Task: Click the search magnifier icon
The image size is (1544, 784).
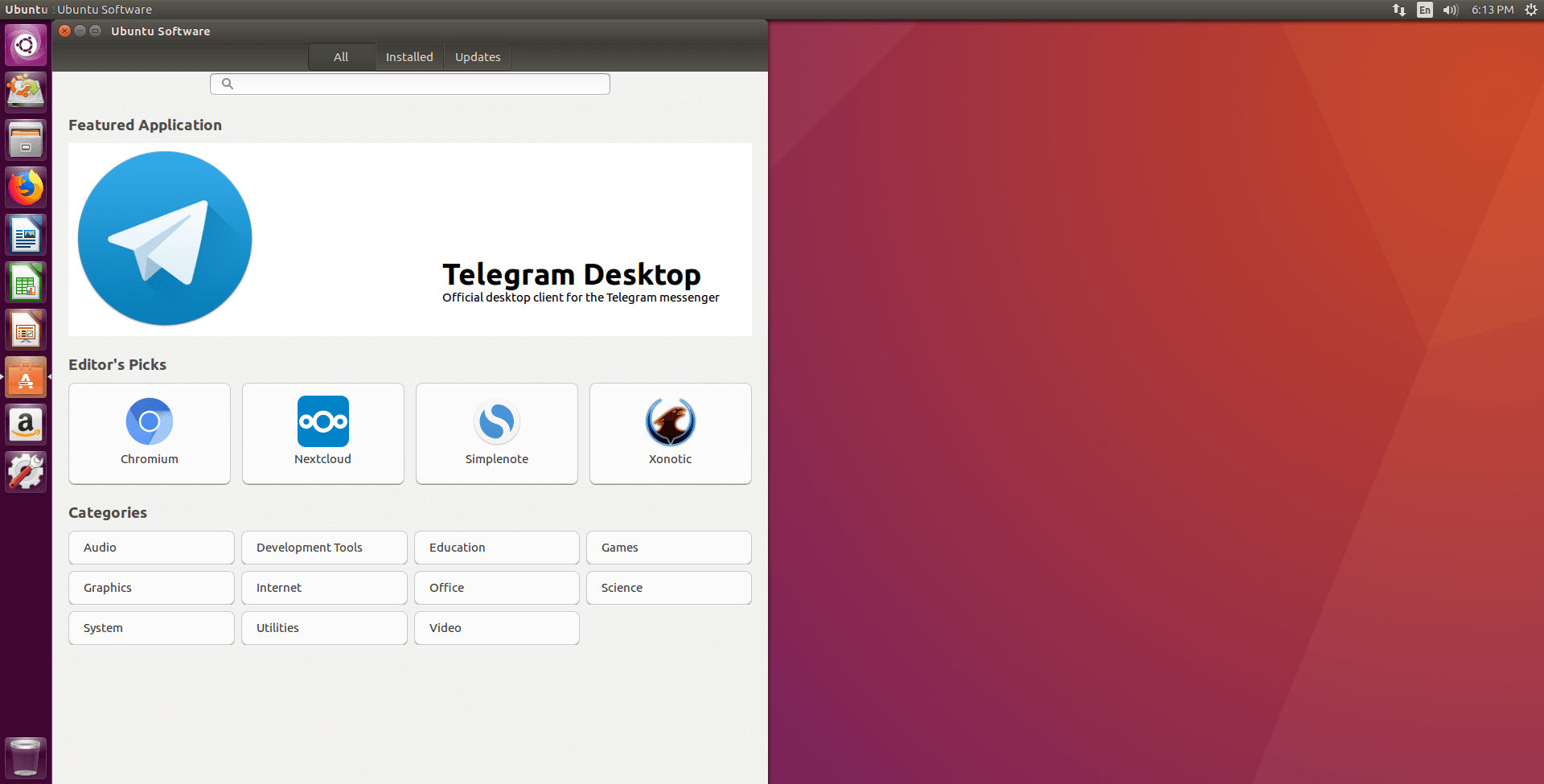Action: (x=228, y=84)
